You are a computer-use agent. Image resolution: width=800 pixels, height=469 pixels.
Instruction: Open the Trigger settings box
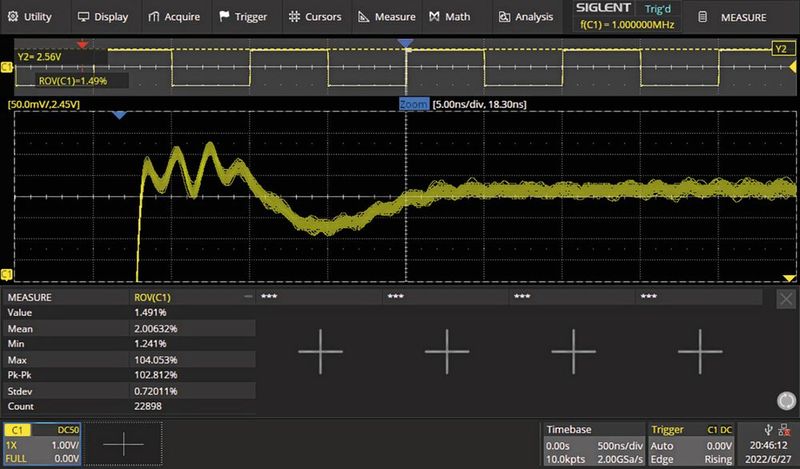tap(691, 444)
